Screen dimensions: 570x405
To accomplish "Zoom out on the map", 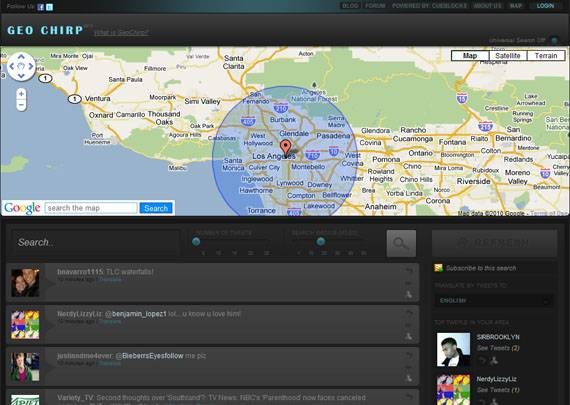I will pyautogui.click(x=21, y=105).
